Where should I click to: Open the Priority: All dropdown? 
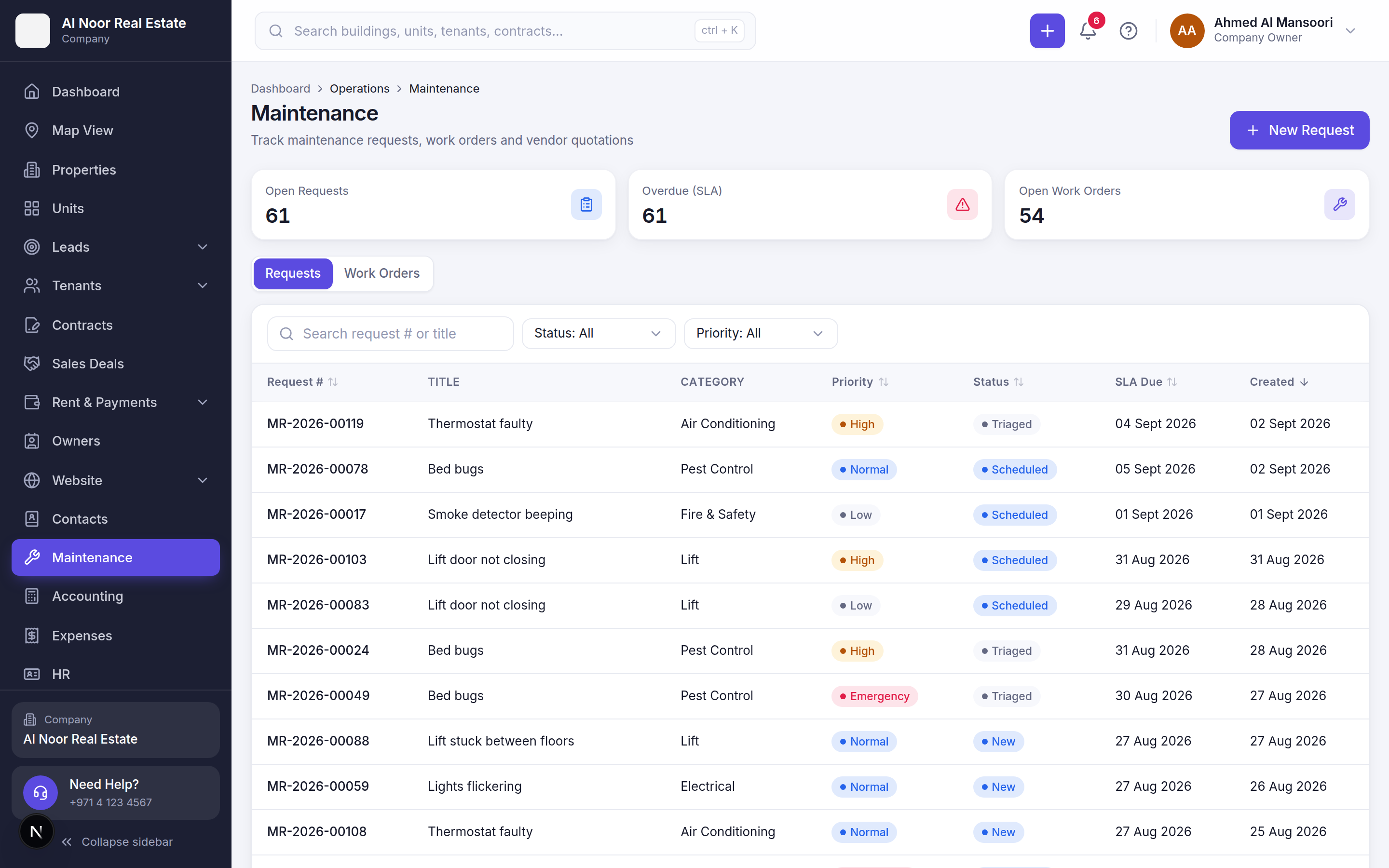(x=760, y=334)
